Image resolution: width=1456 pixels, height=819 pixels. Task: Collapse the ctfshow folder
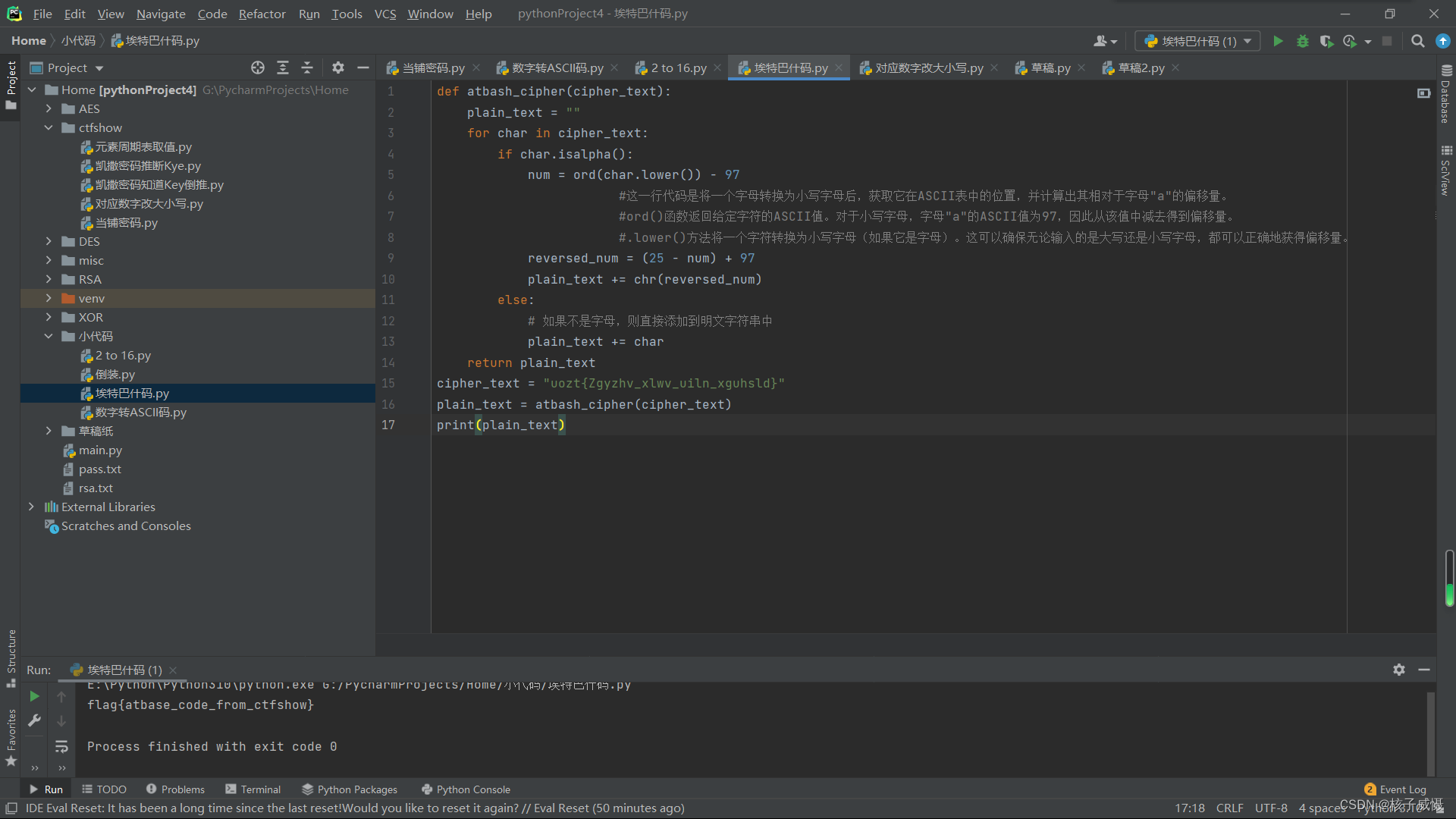tap(49, 127)
